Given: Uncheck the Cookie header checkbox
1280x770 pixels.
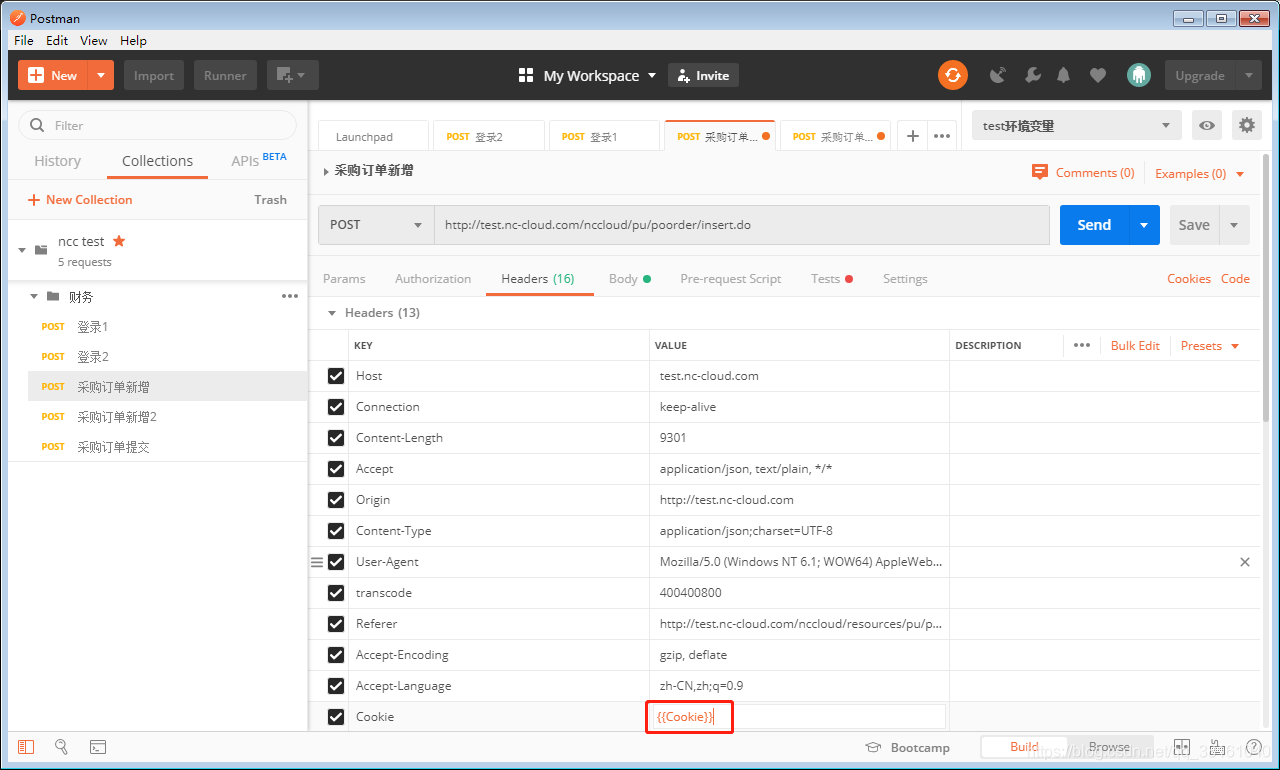Looking at the screenshot, I should point(336,717).
